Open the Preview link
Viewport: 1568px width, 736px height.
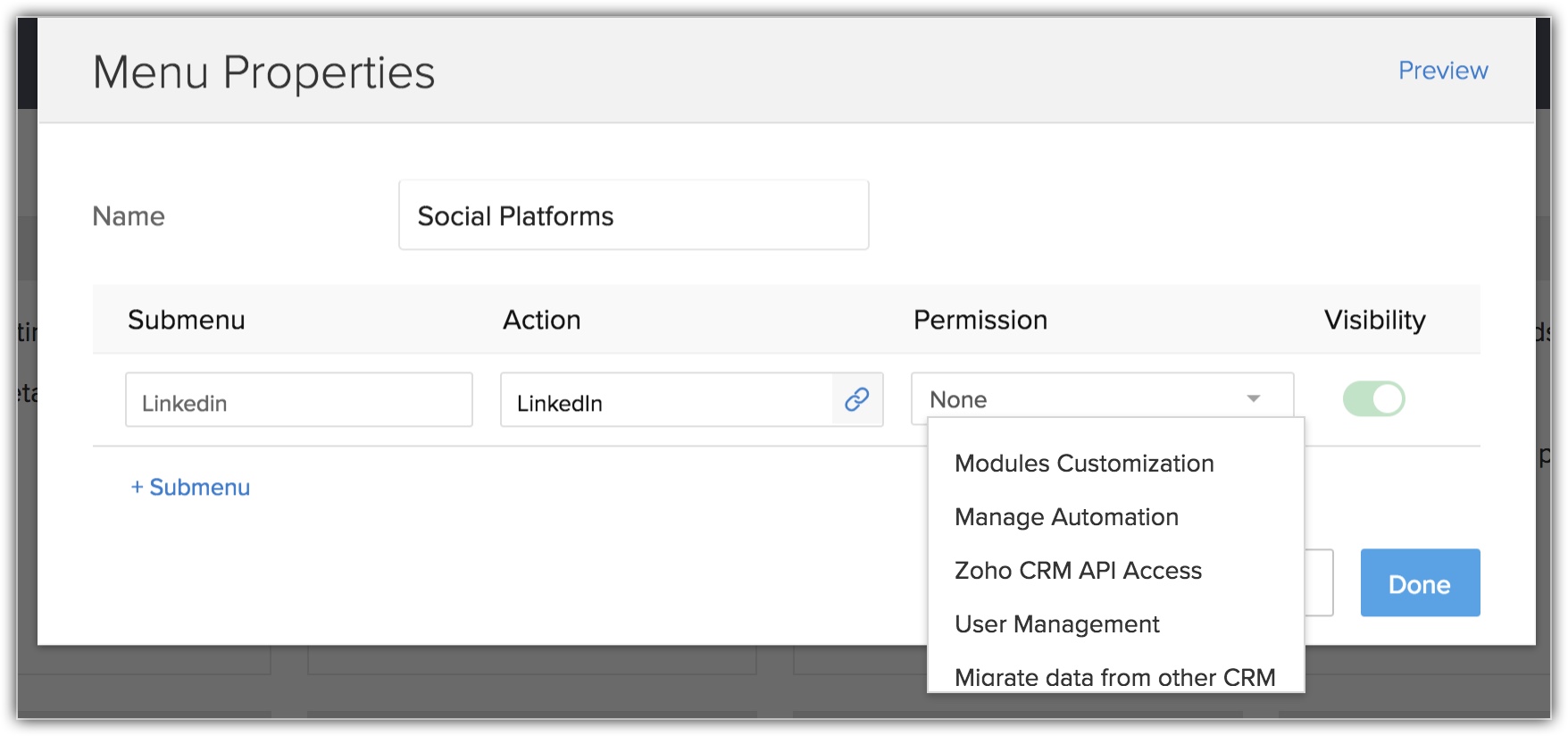coord(1442,71)
